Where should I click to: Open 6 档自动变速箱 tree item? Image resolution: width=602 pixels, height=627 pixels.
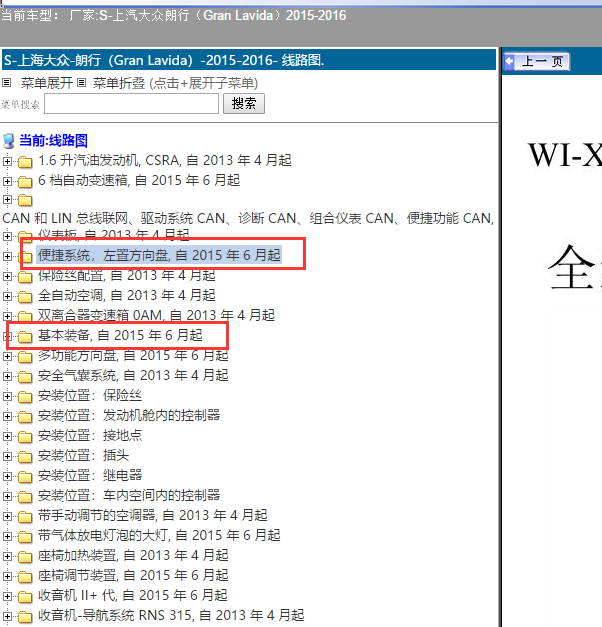click(139, 180)
